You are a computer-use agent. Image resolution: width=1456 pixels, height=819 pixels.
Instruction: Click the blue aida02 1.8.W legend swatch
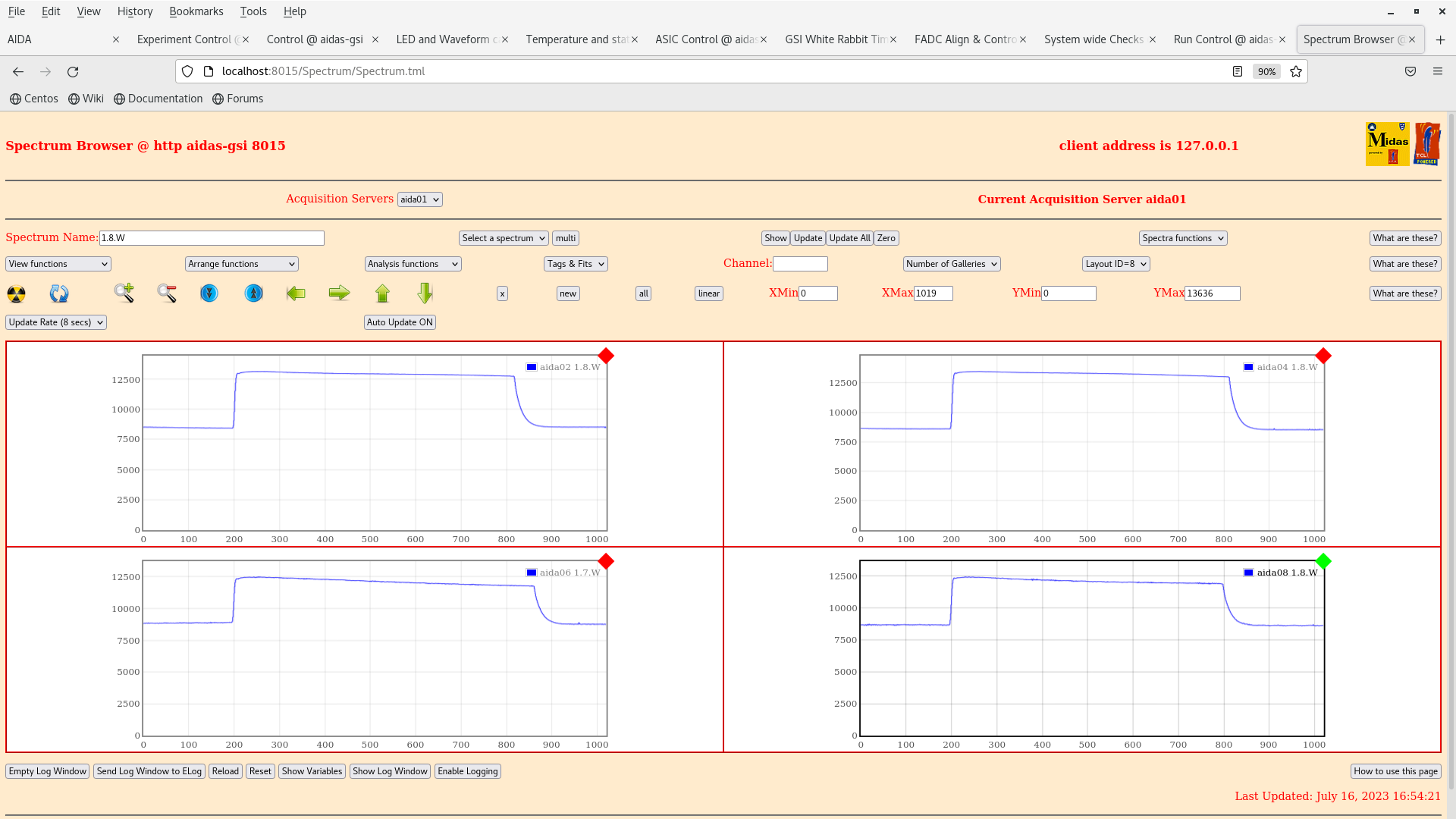click(x=532, y=367)
